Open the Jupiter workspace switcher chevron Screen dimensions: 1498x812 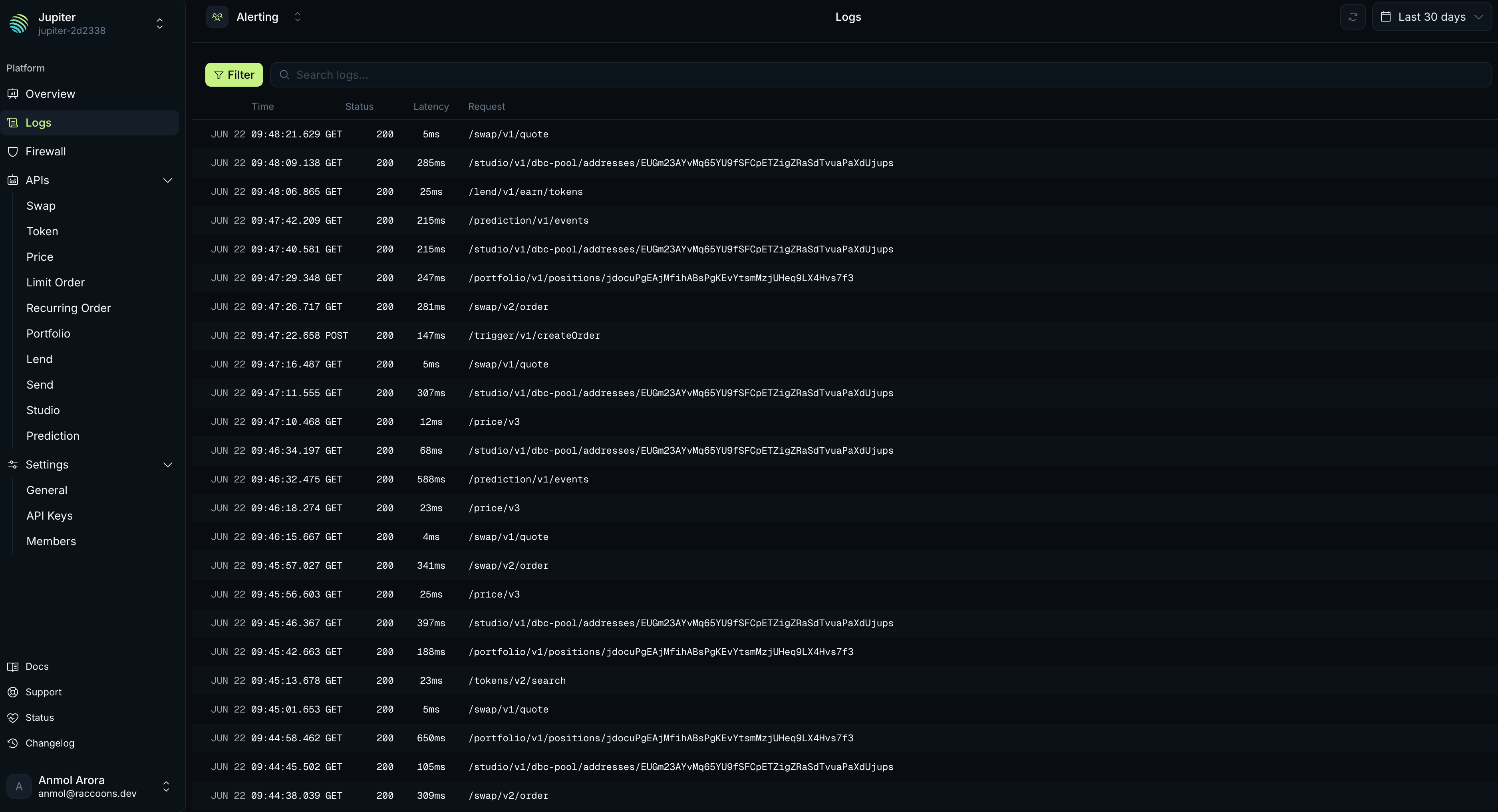[x=160, y=23]
